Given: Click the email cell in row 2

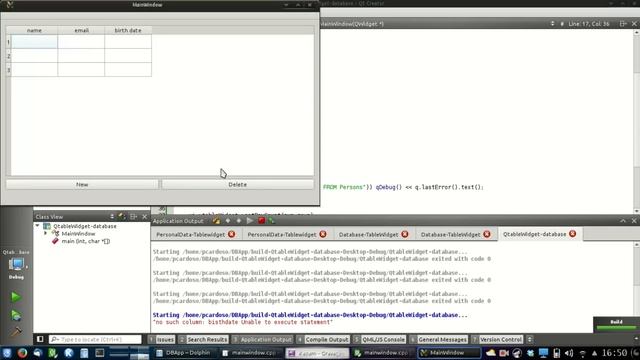Looking at the screenshot, I should click(81, 56).
